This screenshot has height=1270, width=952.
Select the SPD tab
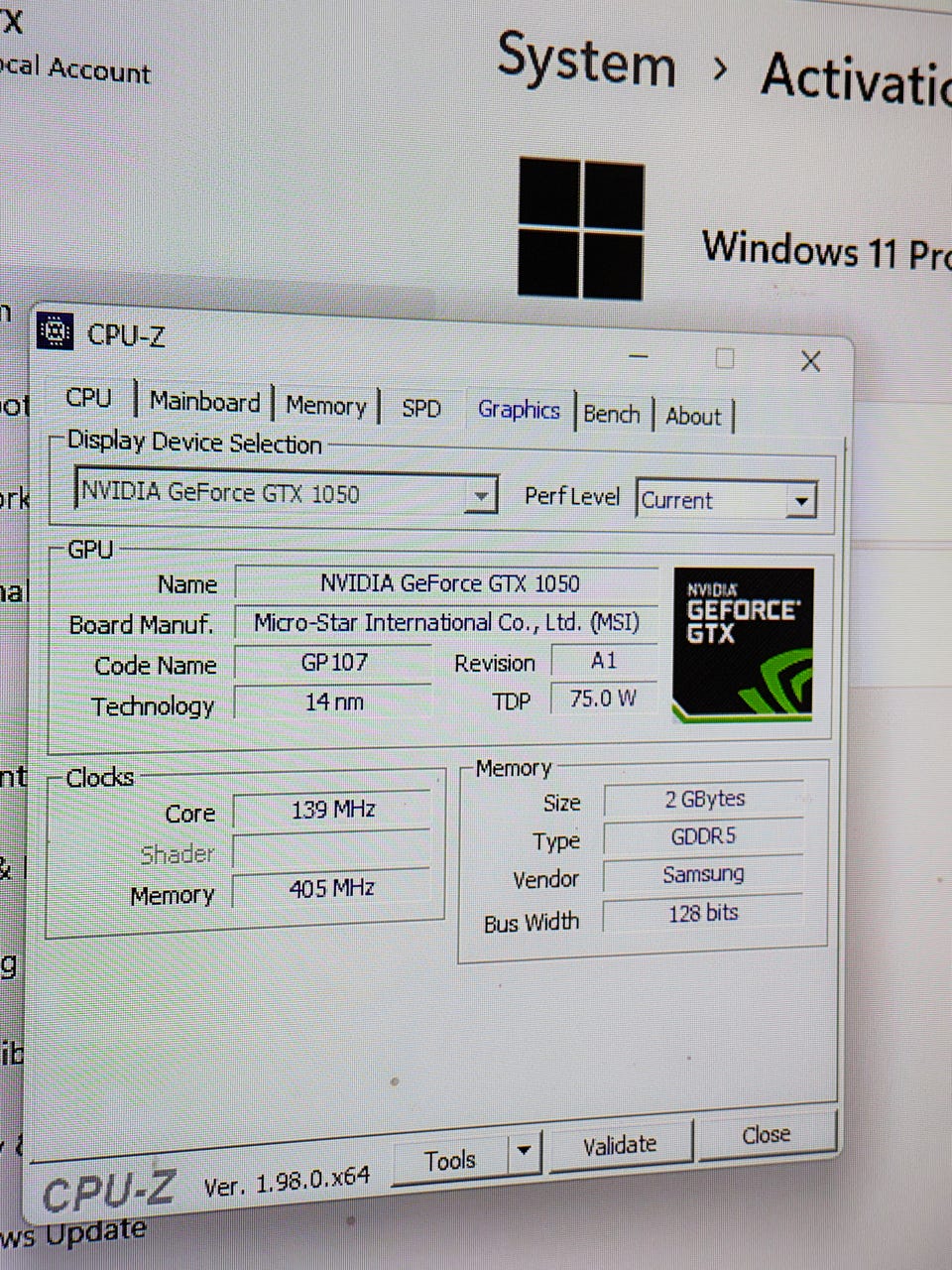(420, 409)
